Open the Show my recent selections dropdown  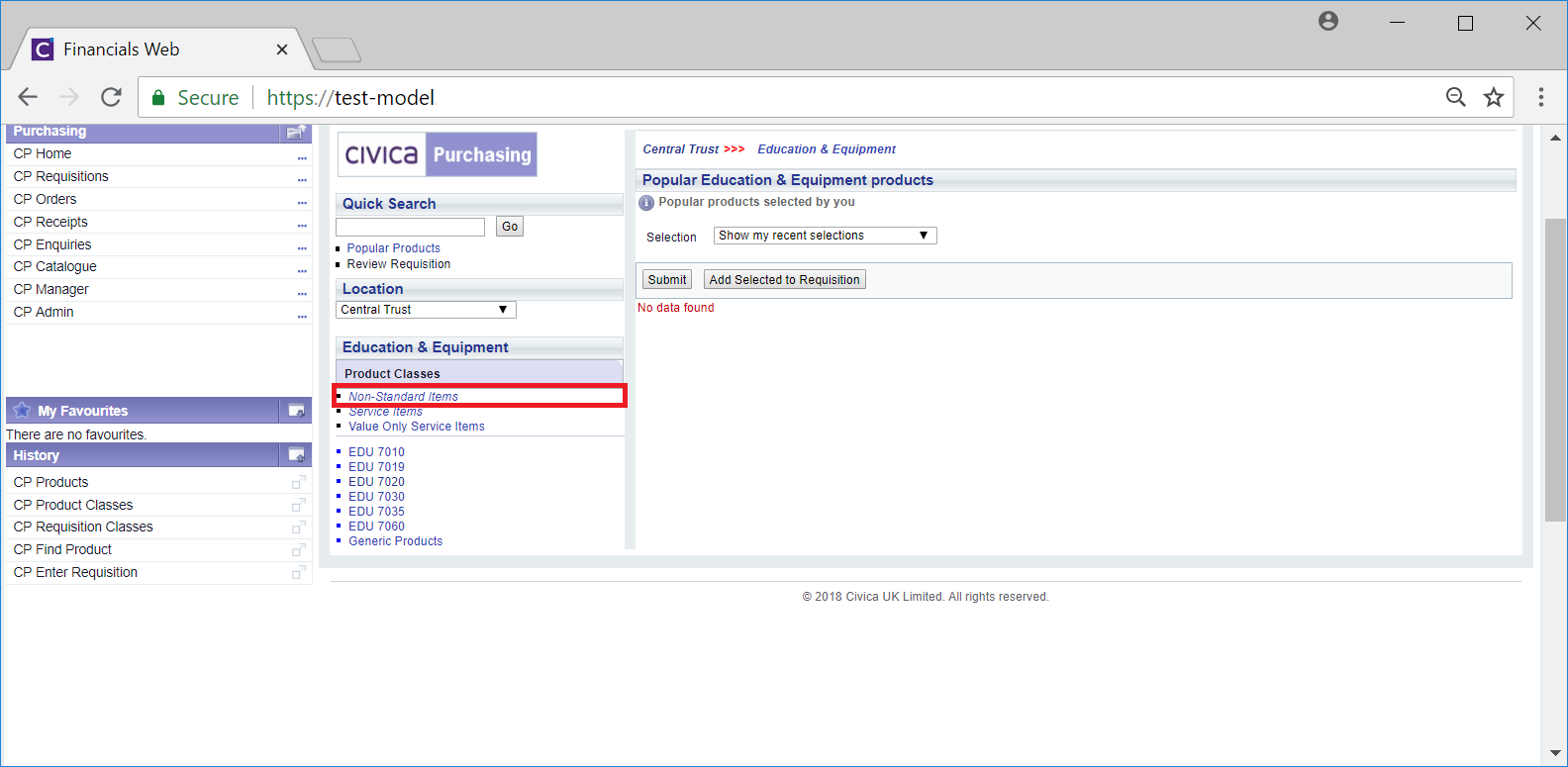(825, 236)
